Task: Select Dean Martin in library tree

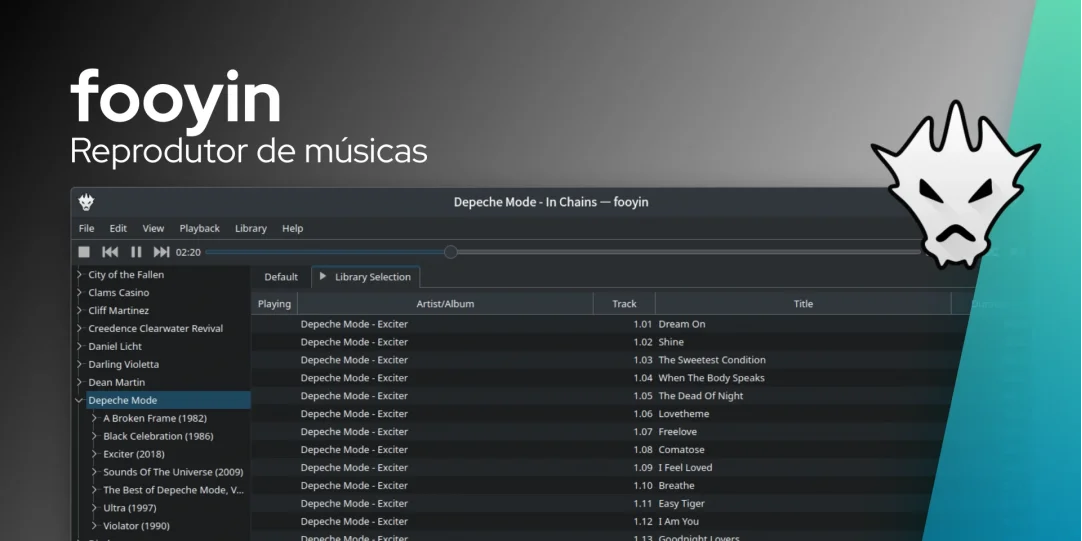Action: pos(117,382)
